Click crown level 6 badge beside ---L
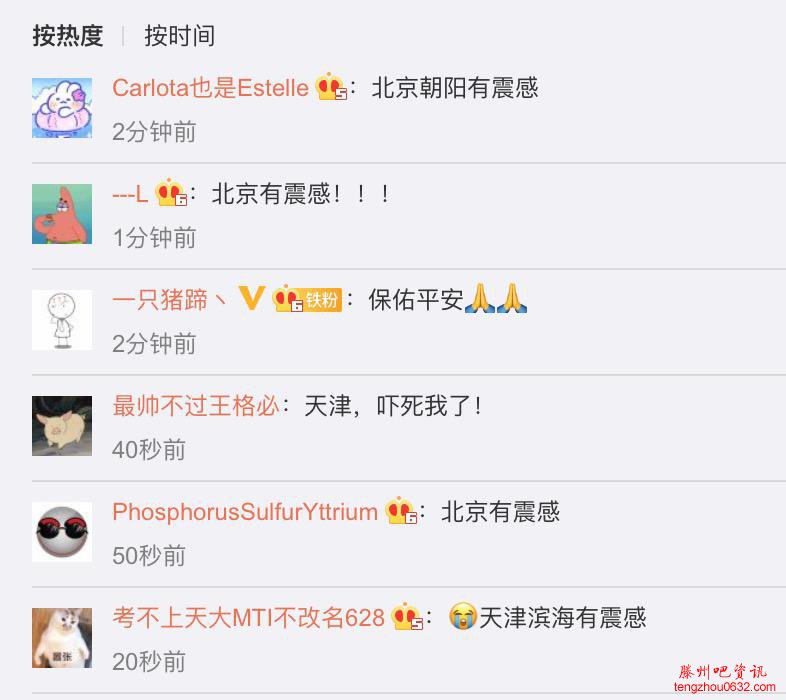786x700 pixels. [x=171, y=193]
